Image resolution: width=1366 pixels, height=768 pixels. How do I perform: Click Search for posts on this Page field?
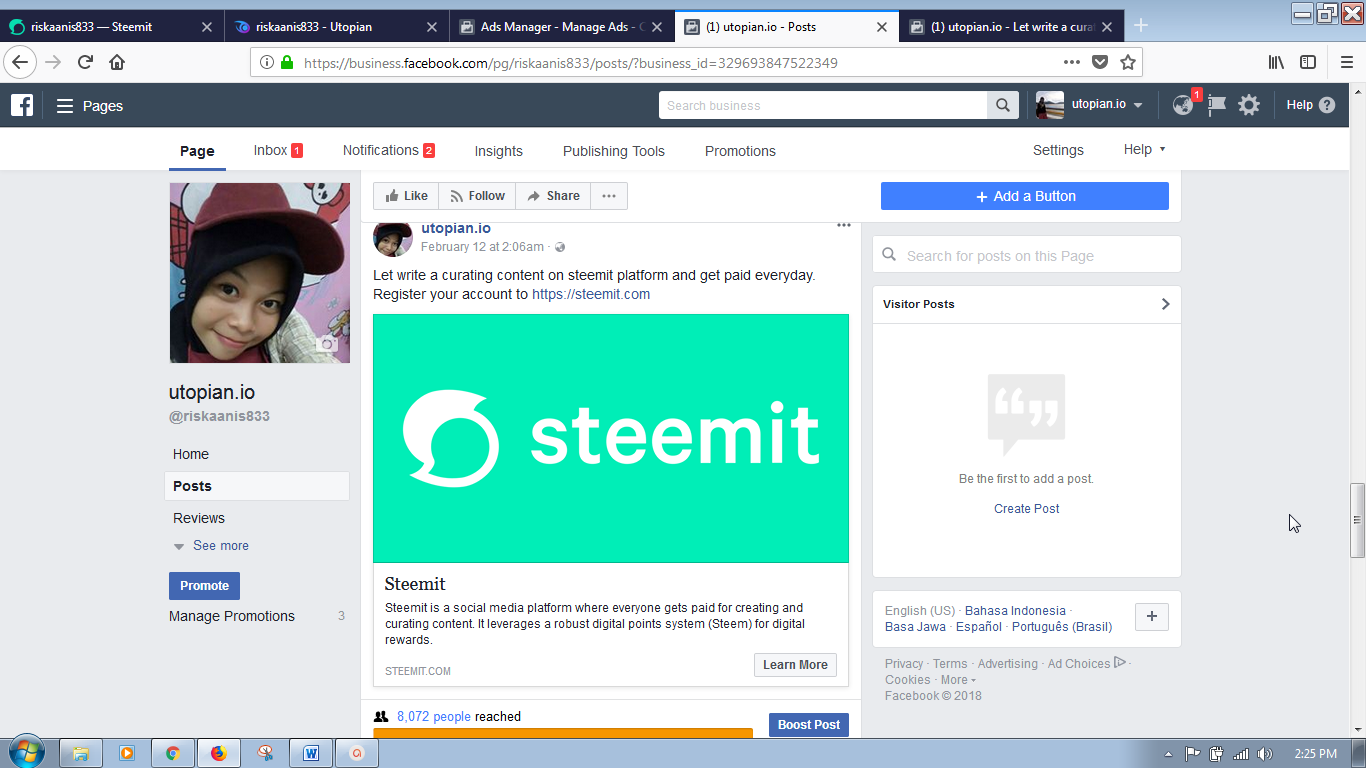1027,255
